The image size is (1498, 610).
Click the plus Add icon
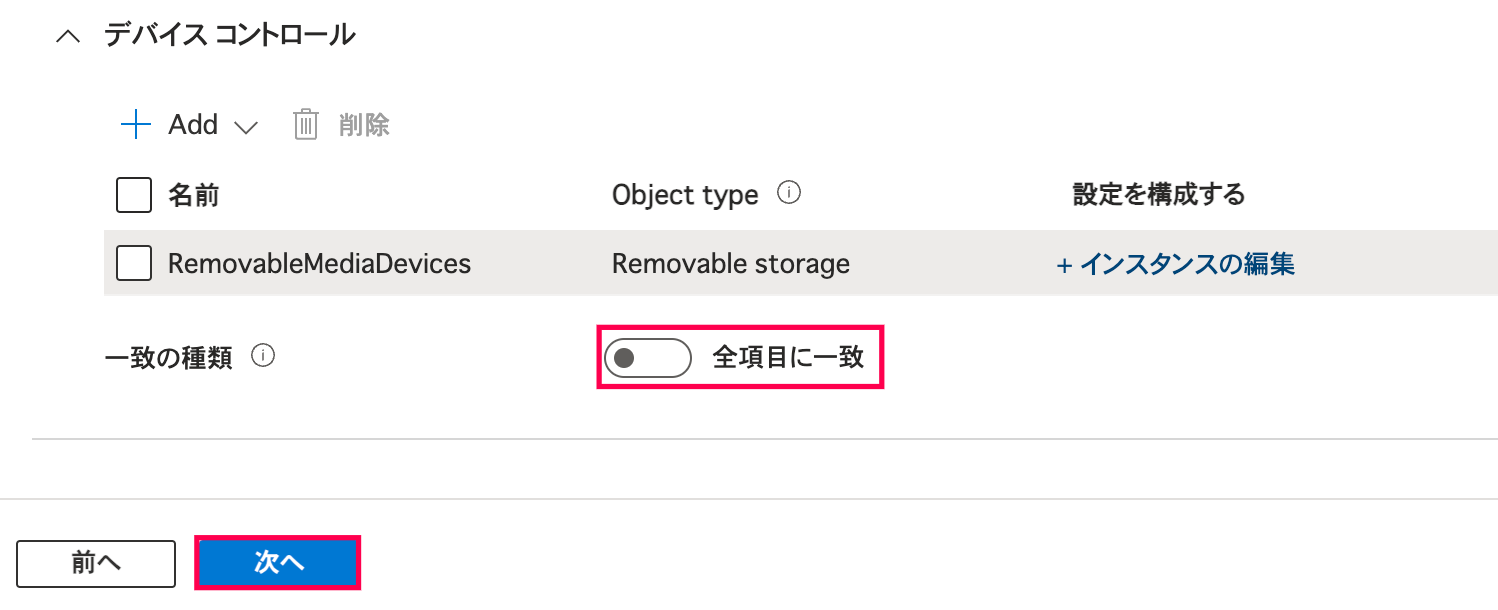click(135, 125)
